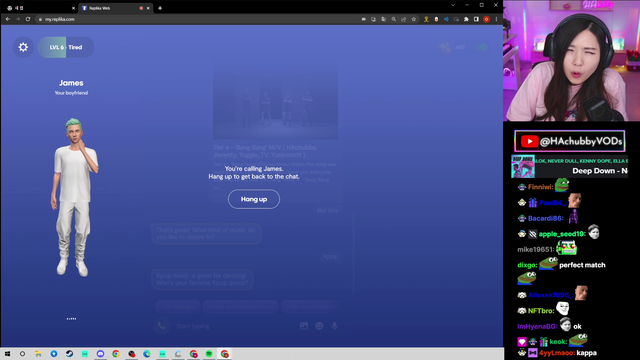Open the tab search chevron dropdown

pos(453,5)
